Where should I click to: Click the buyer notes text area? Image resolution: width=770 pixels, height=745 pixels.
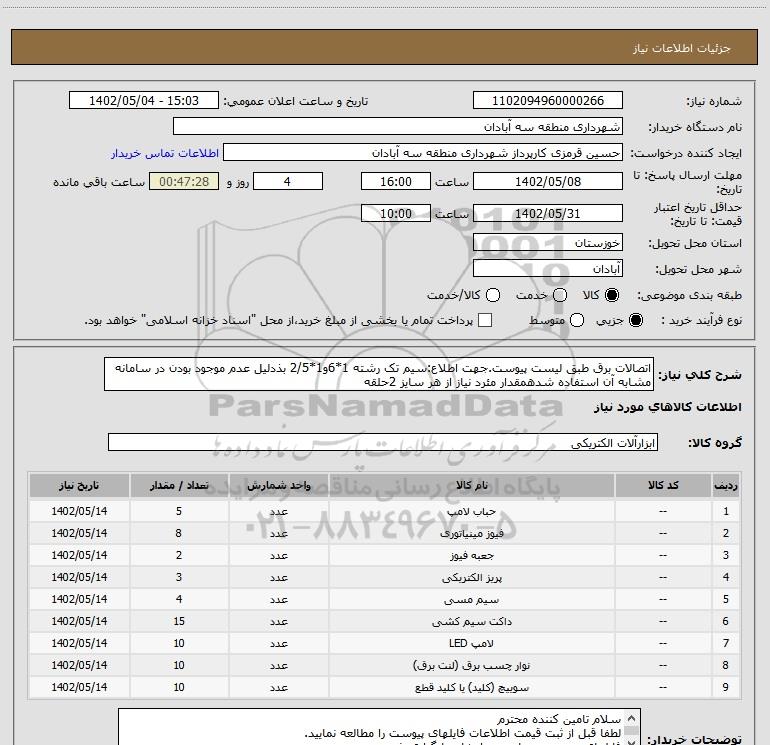[x=379, y=727]
